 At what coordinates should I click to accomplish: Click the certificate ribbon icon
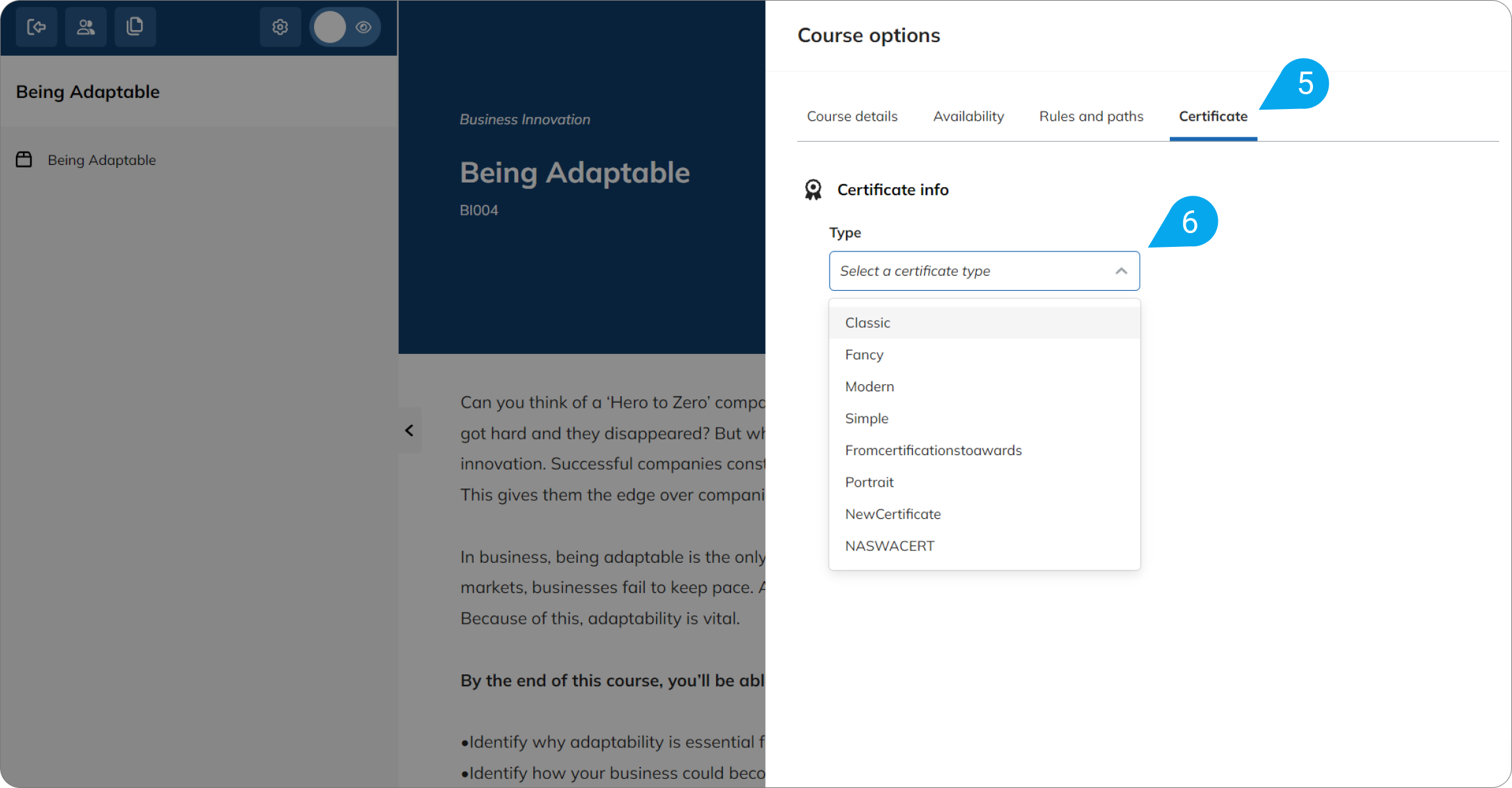(x=813, y=190)
